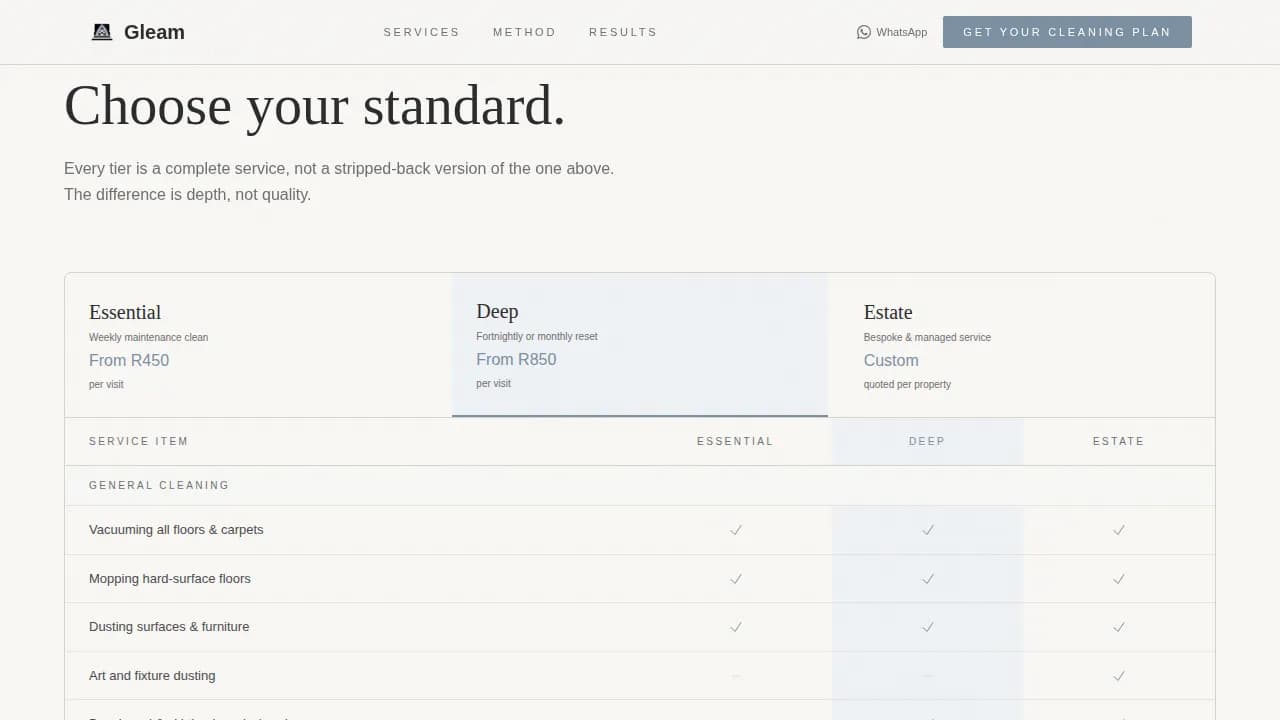
Task: Expand the SERVICE ITEM header row
Action: pyautogui.click(x=139, y=441)
